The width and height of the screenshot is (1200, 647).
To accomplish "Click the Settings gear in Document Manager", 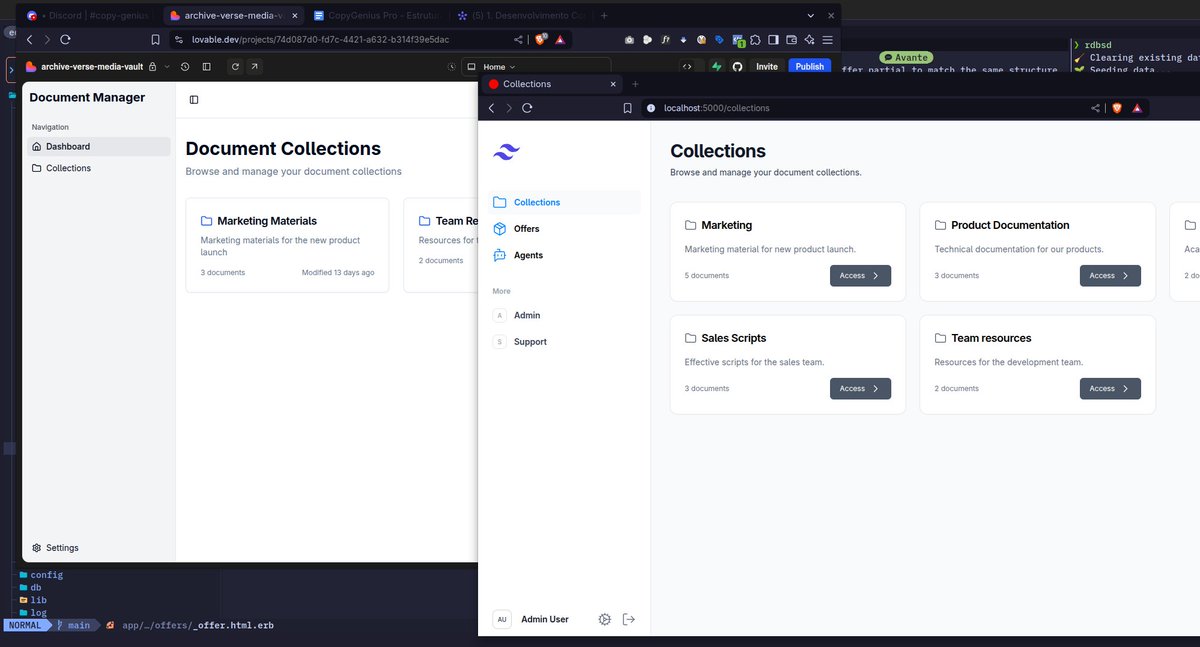I will (37, 548).
